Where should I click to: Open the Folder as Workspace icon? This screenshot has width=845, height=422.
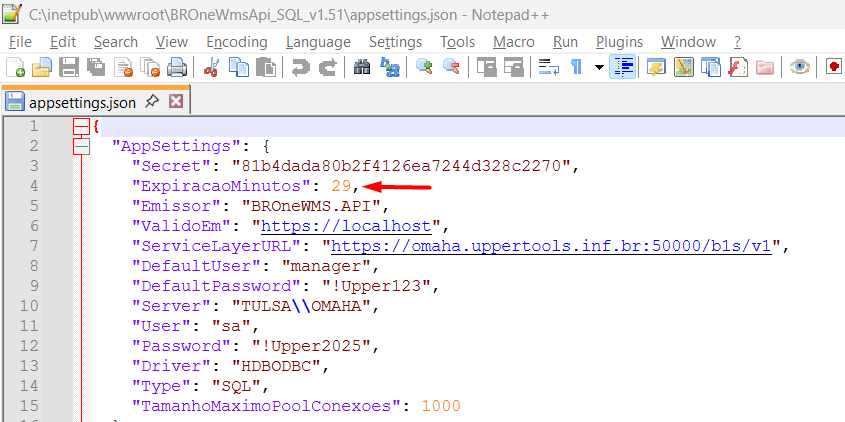coord(765,67)
